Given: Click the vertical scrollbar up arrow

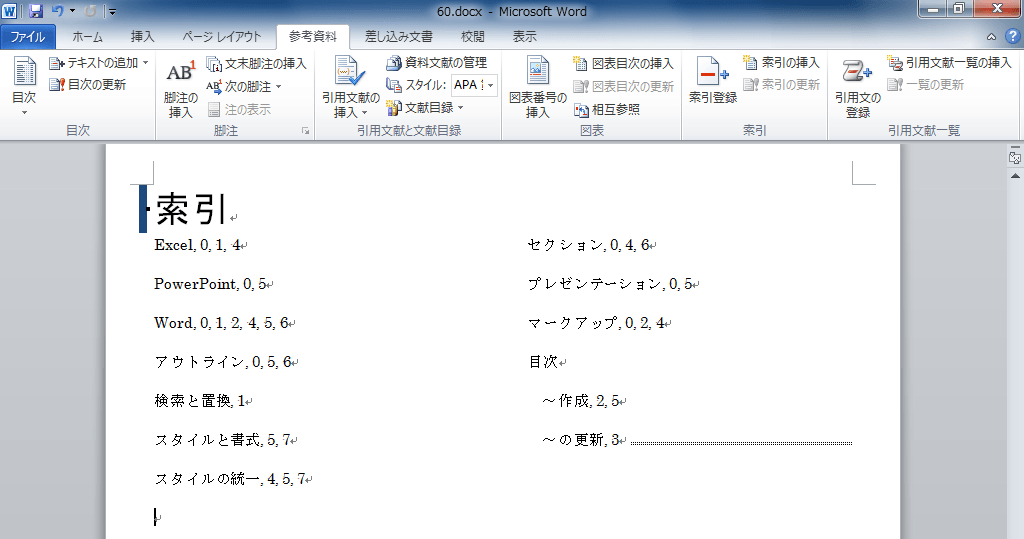Looking at the screenshot, I should (1015, 176).
